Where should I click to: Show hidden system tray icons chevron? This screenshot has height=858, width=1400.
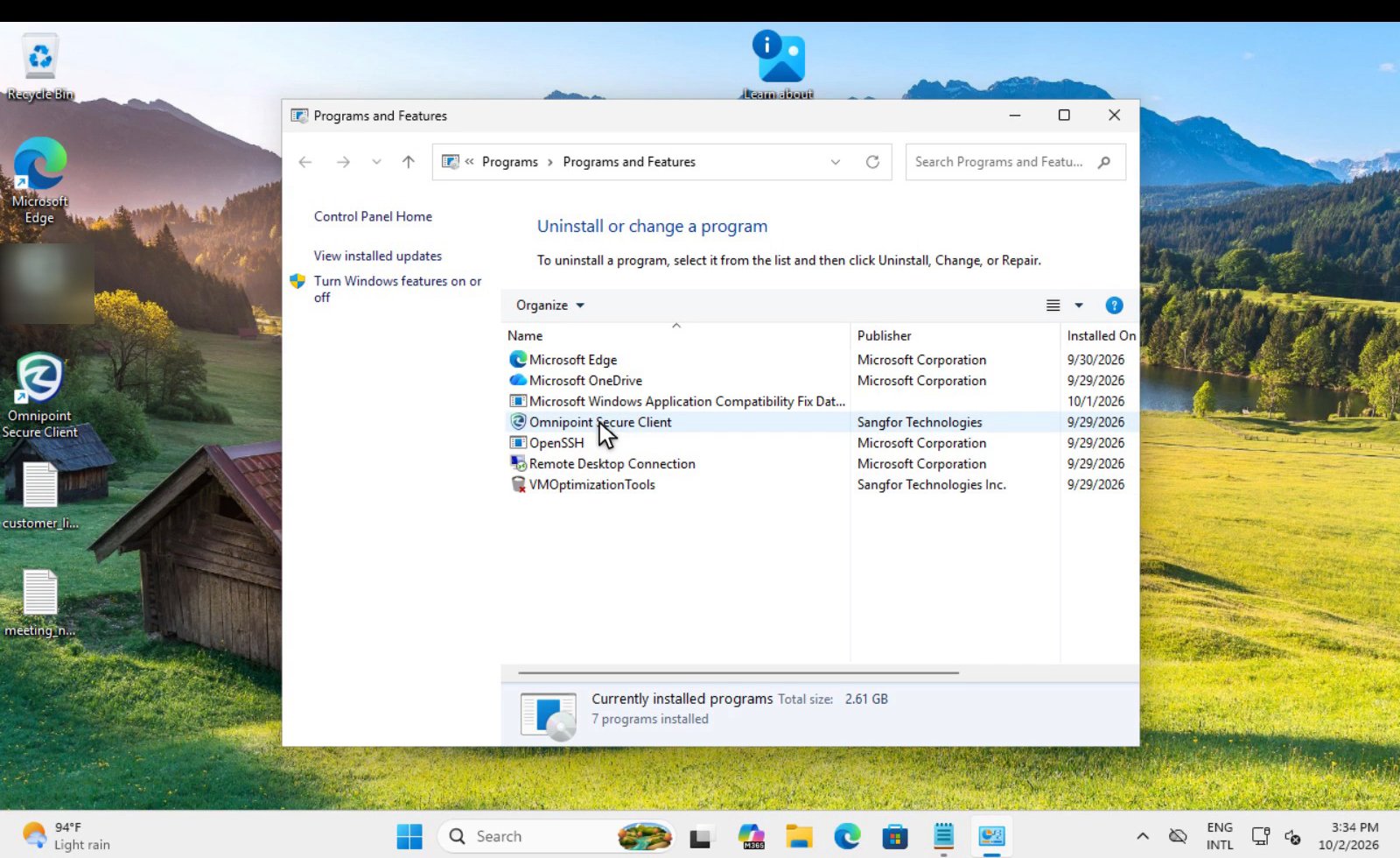point(1143,837)
